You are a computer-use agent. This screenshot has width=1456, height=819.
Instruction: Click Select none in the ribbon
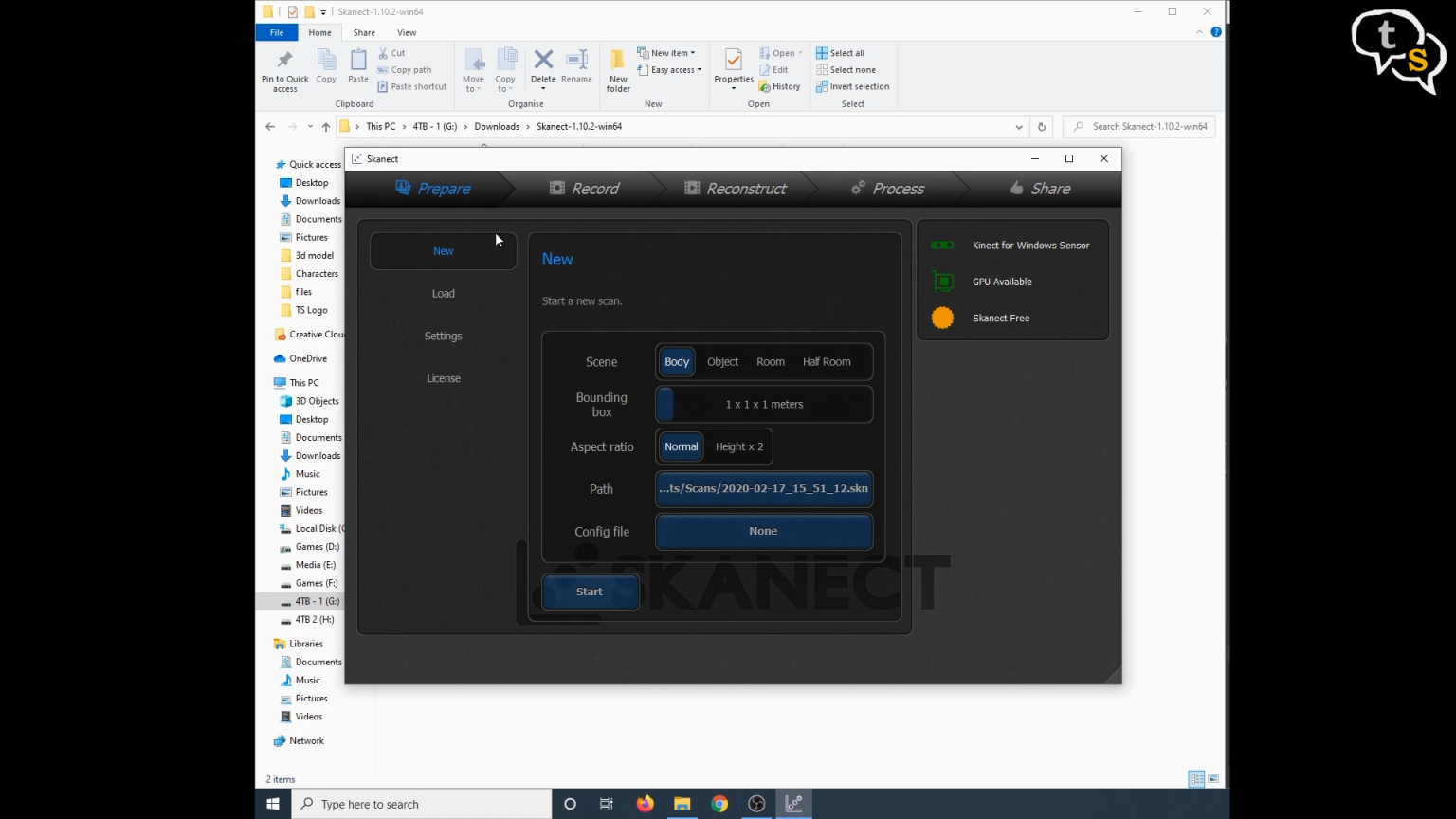point(846,70)
